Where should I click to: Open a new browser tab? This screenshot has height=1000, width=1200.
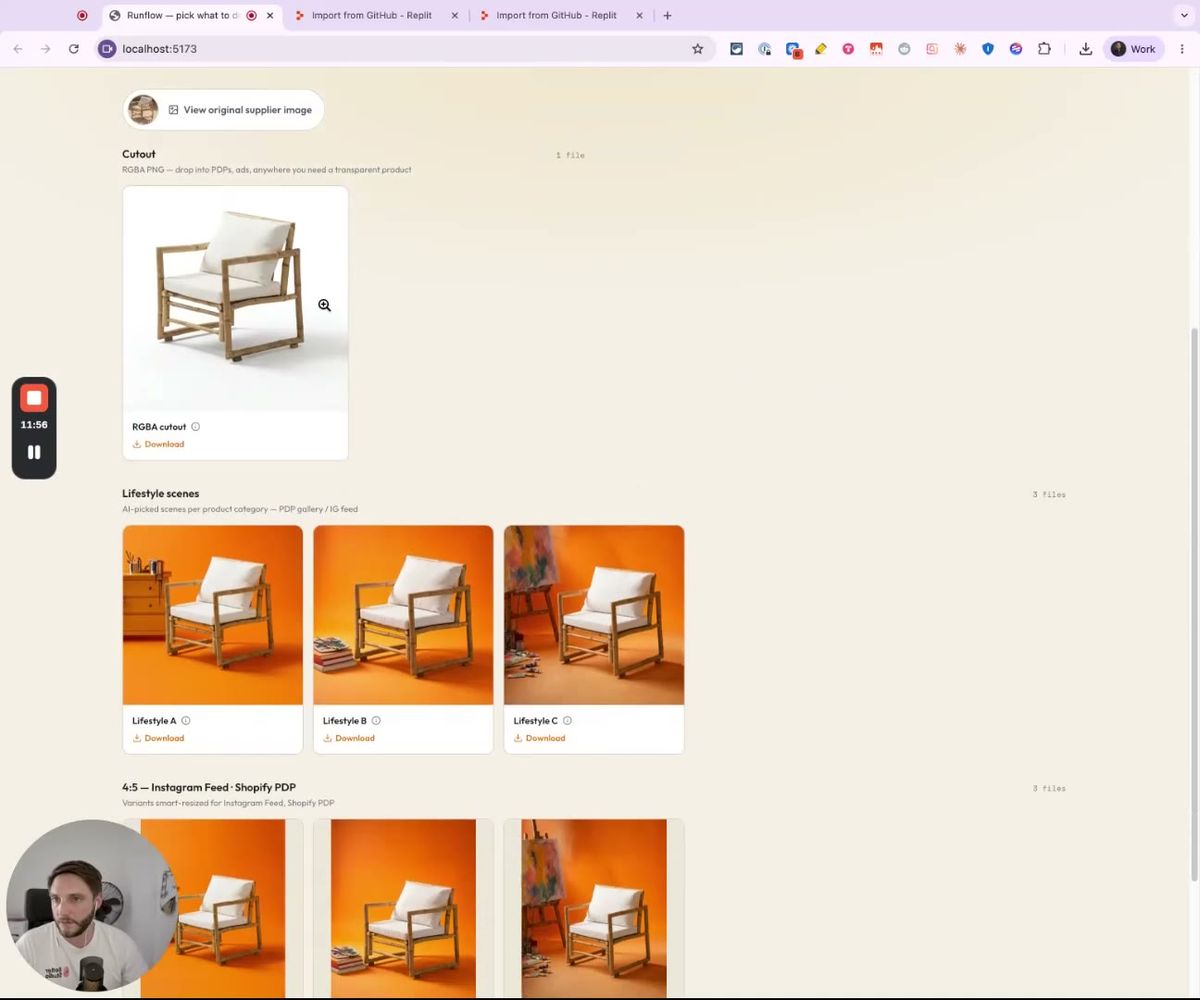667,15
